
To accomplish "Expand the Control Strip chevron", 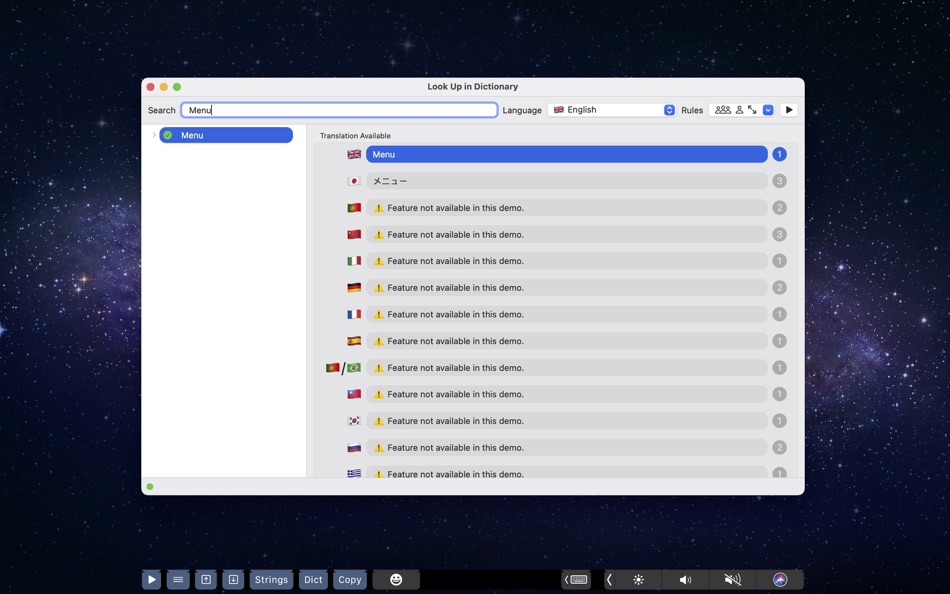I will [609, 580].
